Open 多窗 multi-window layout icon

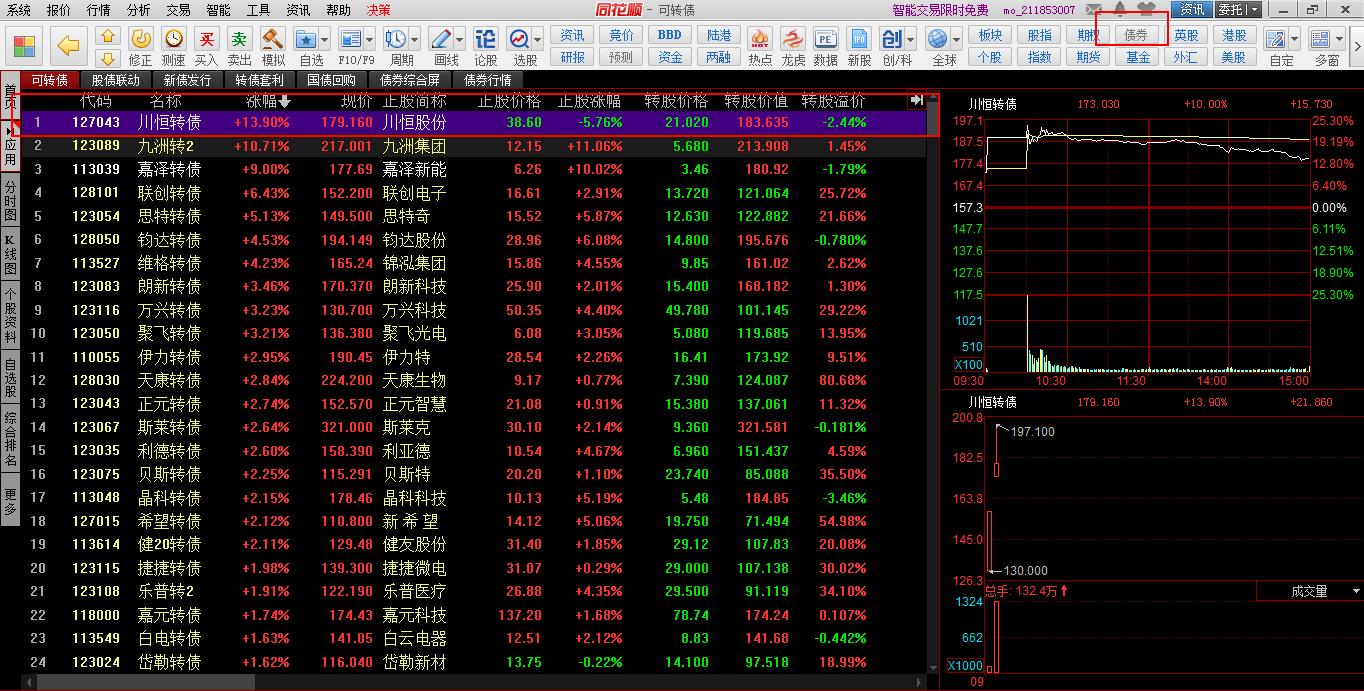pyautogui.click(x=1321, y=40)
